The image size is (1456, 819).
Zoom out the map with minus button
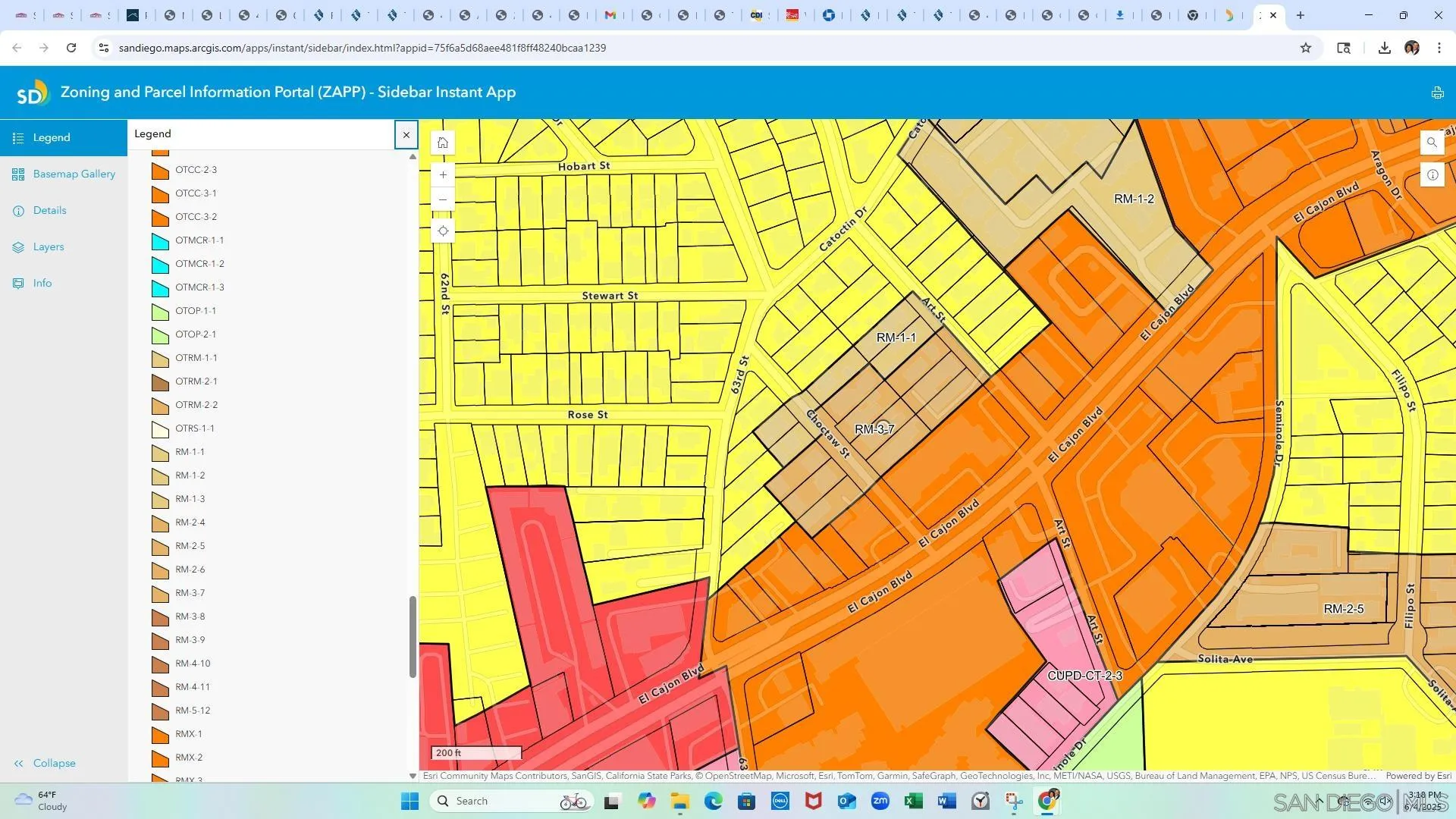[x=443, y=200]
